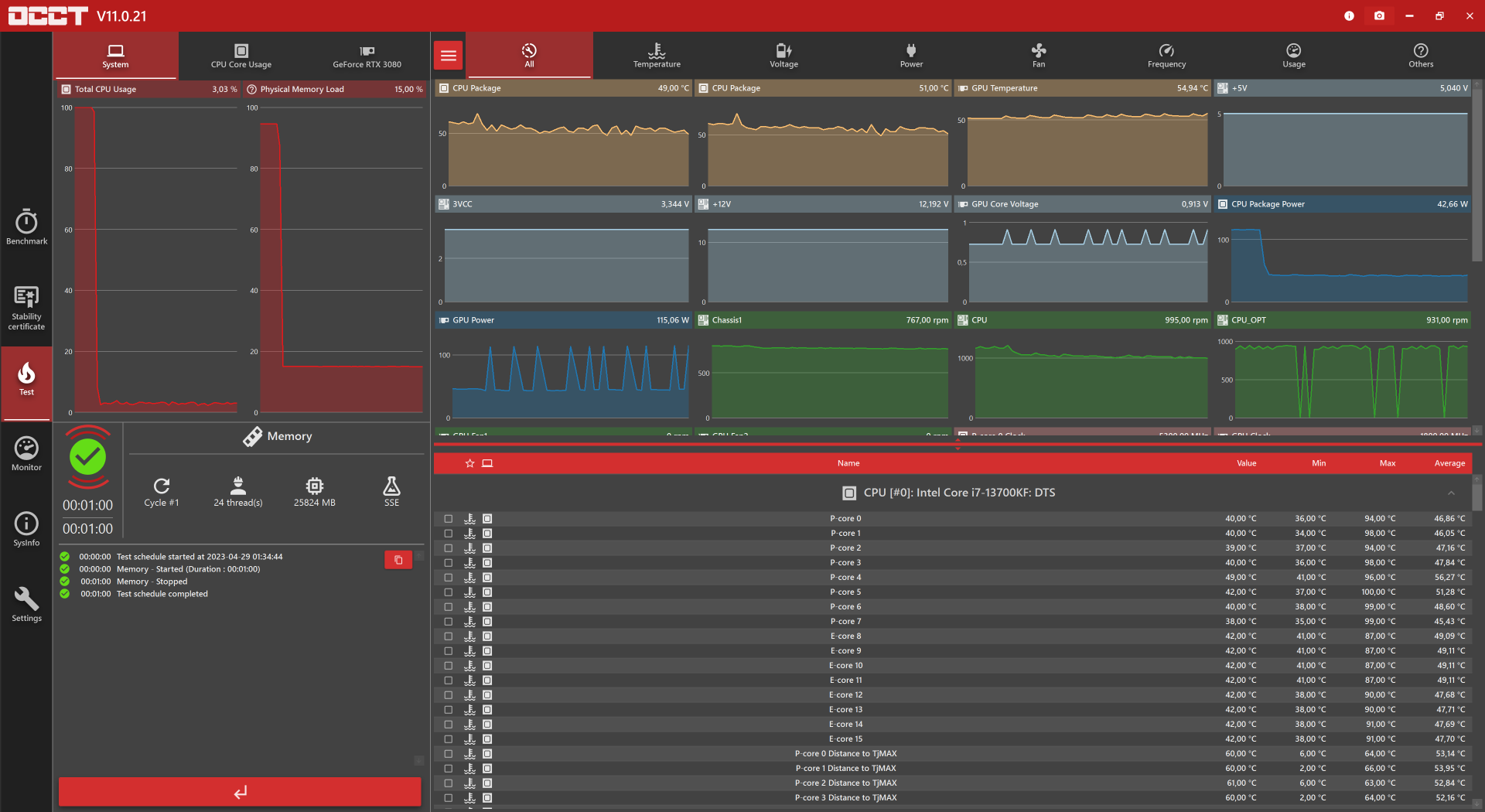This screenshot has height=812, width=1485.
Task: Click the Total CPU Usage graph header icon
Action: [x=67, y=89]
